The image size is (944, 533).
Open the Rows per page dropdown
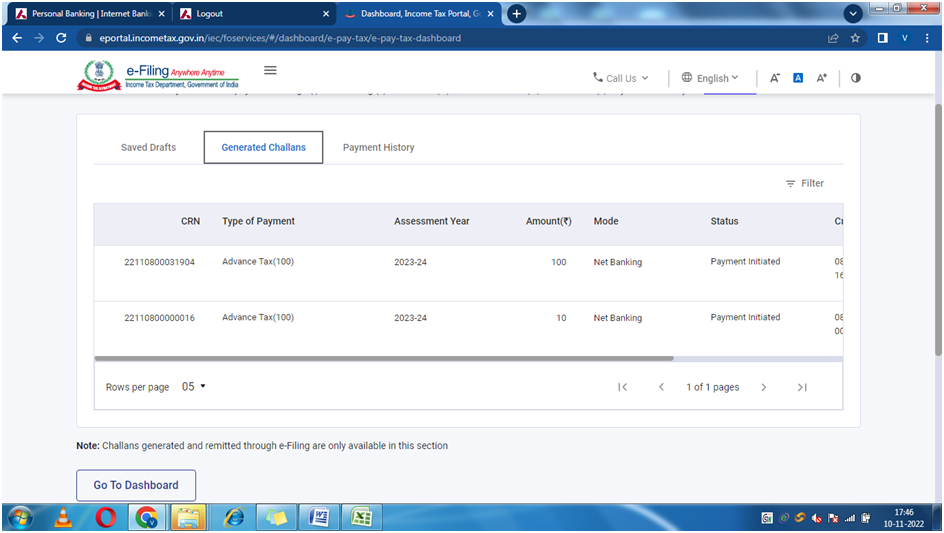coord(194,387)
